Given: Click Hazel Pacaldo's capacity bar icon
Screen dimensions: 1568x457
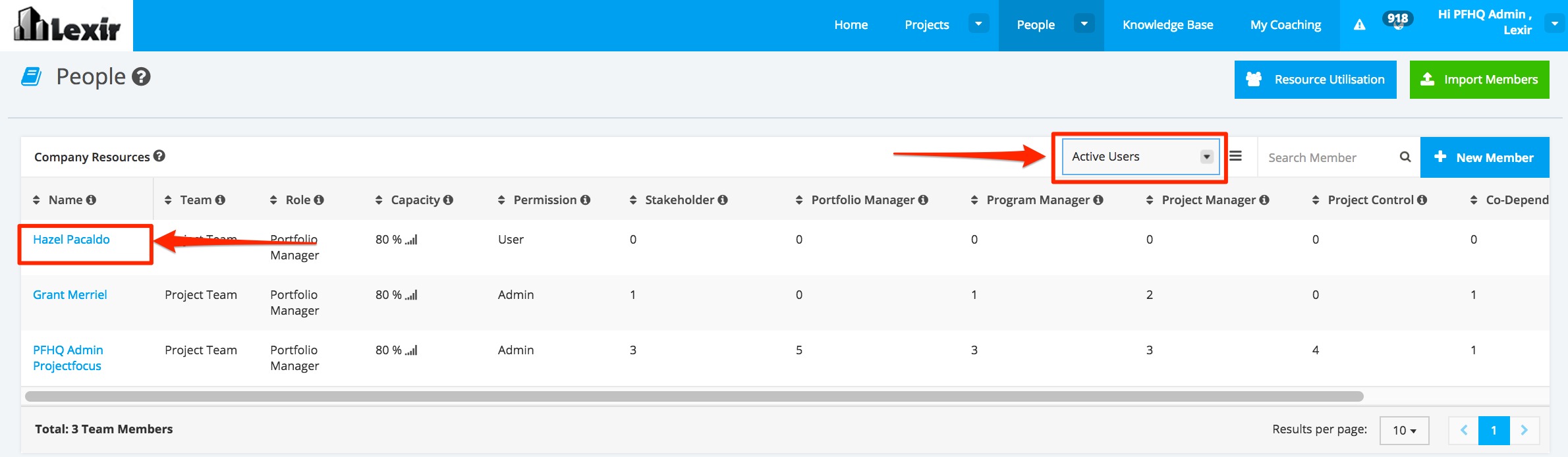Looking at the screenshot, I should [x=411, y=240].
